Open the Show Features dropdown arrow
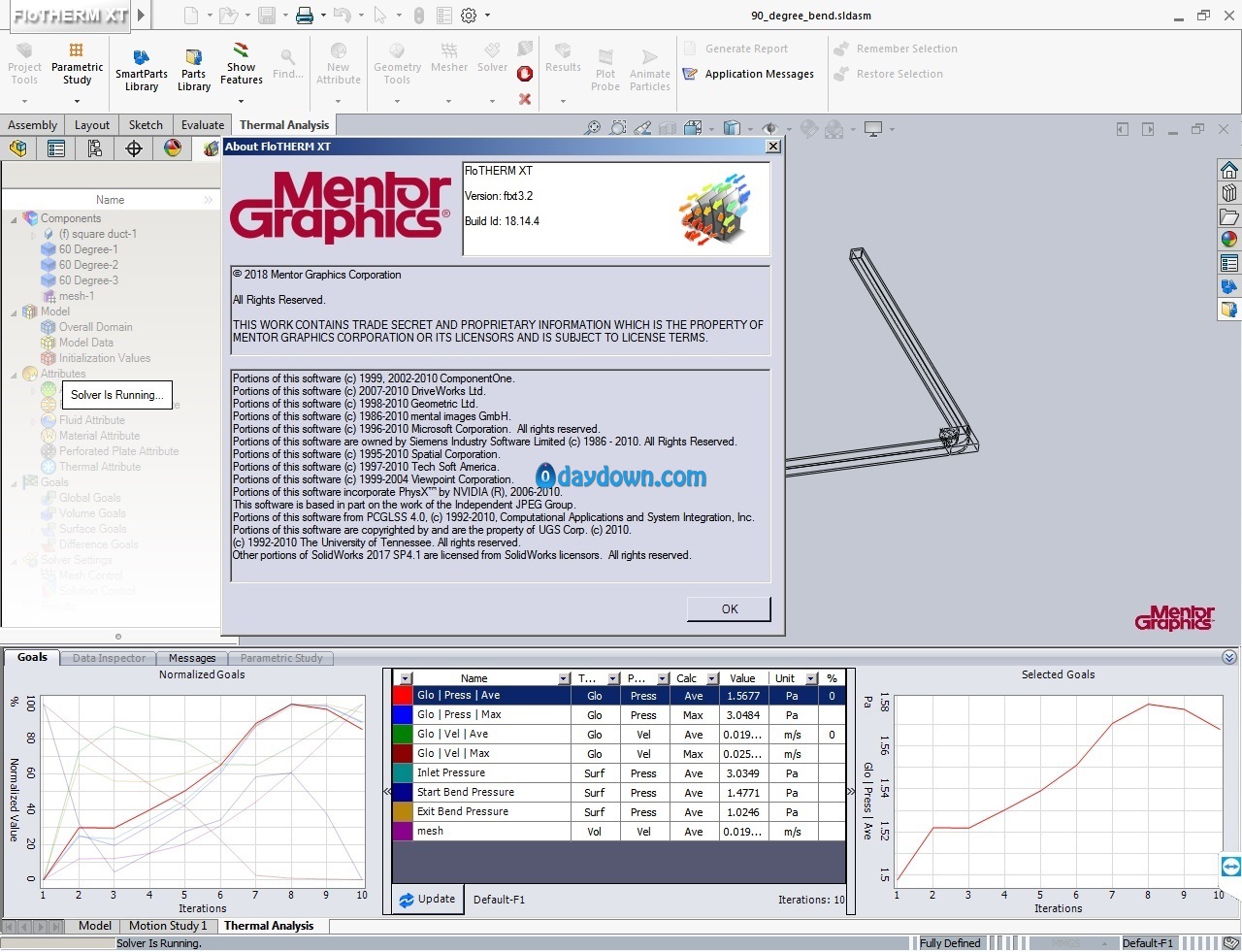Image resolution: width=1242 pixels, height=952 pixels. tap(241, 101)
